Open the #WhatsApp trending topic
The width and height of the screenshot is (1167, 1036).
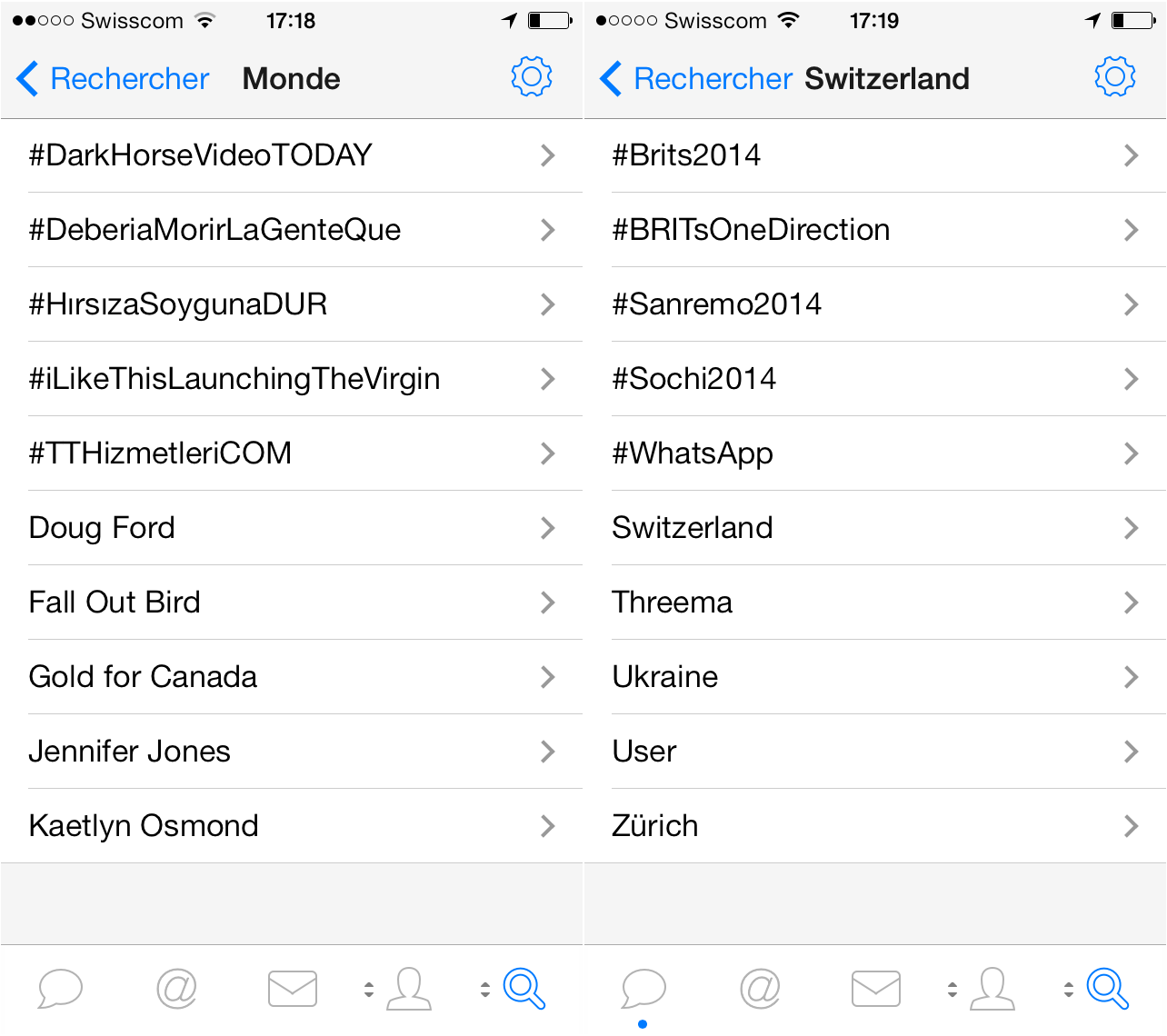pos(875,453)
